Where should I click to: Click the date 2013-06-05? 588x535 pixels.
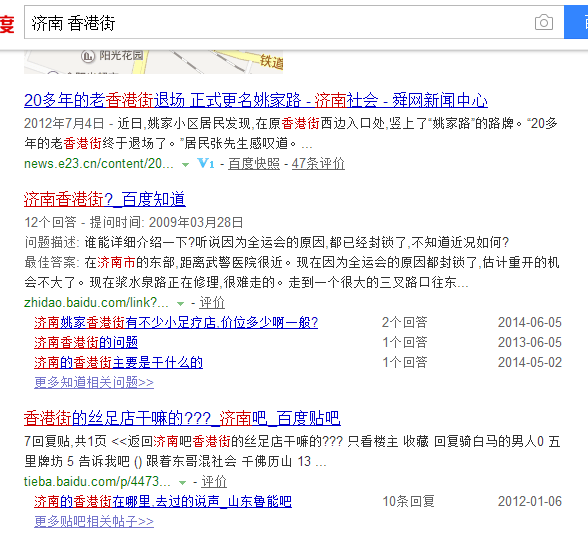(x=530, y=342)
